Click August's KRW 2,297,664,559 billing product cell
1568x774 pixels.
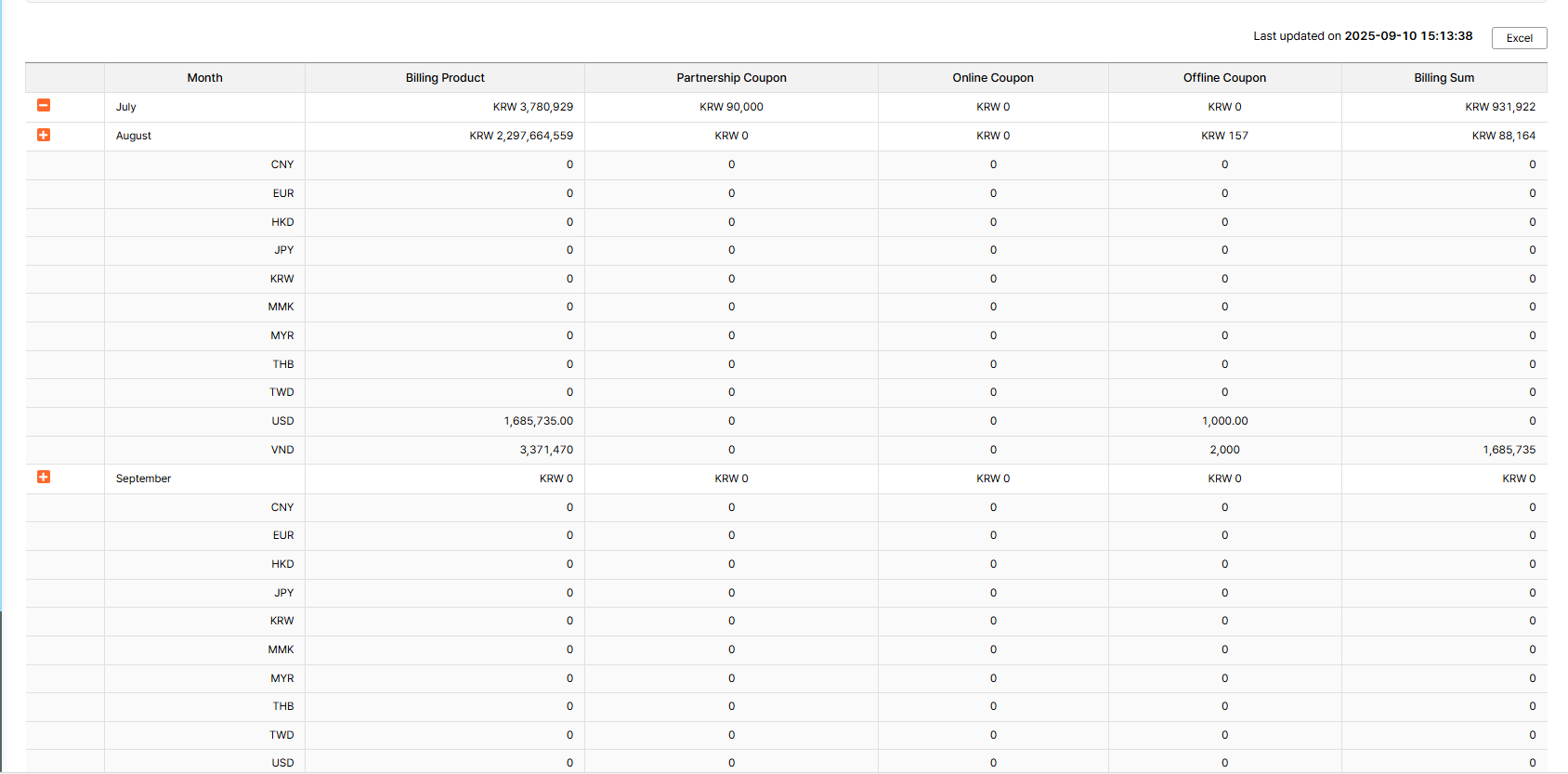pos(521,136)
